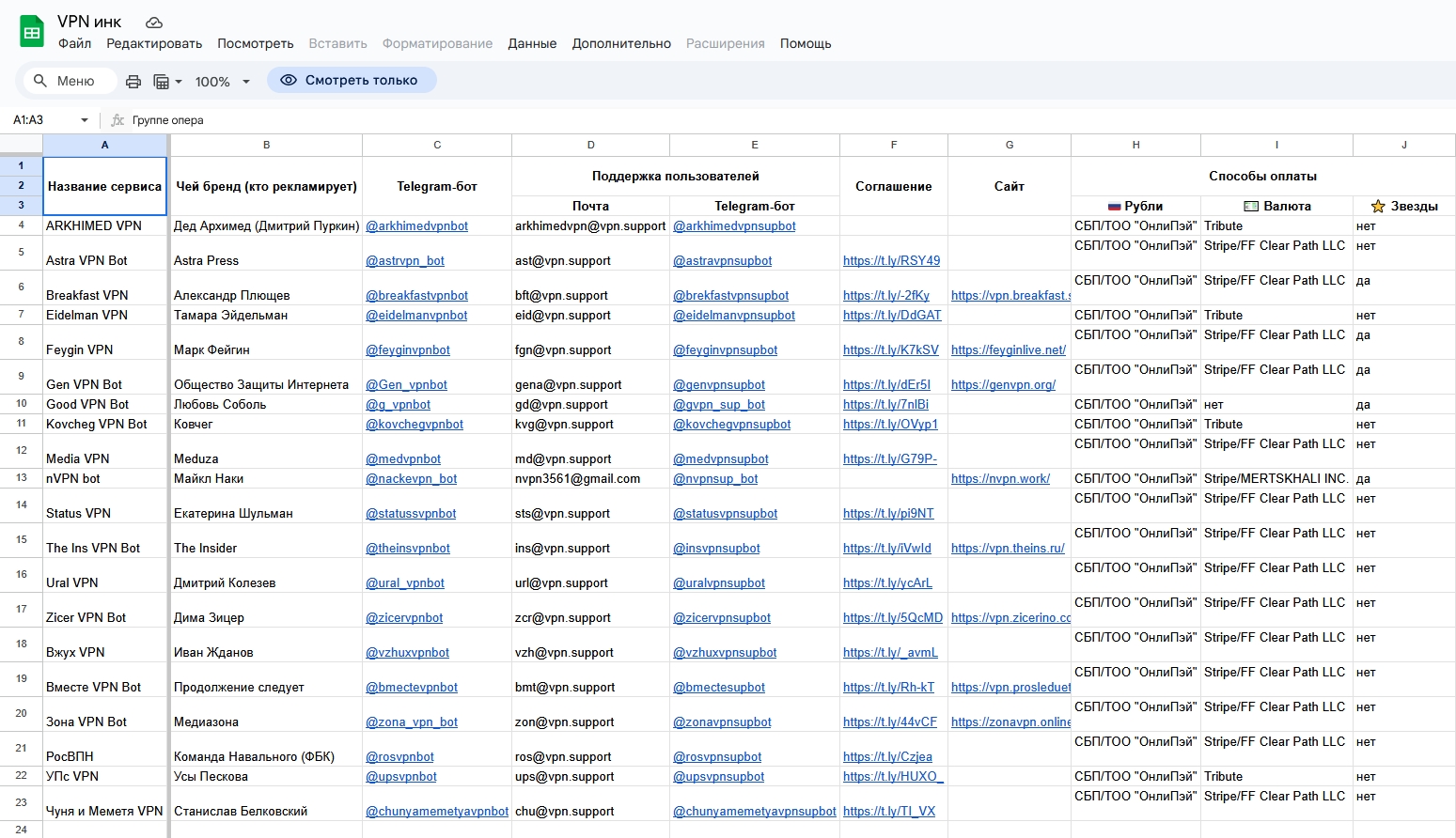This screenshot has height=838, width=1456.
Task: Open the Помощь menu
Action: coord(805,43)
